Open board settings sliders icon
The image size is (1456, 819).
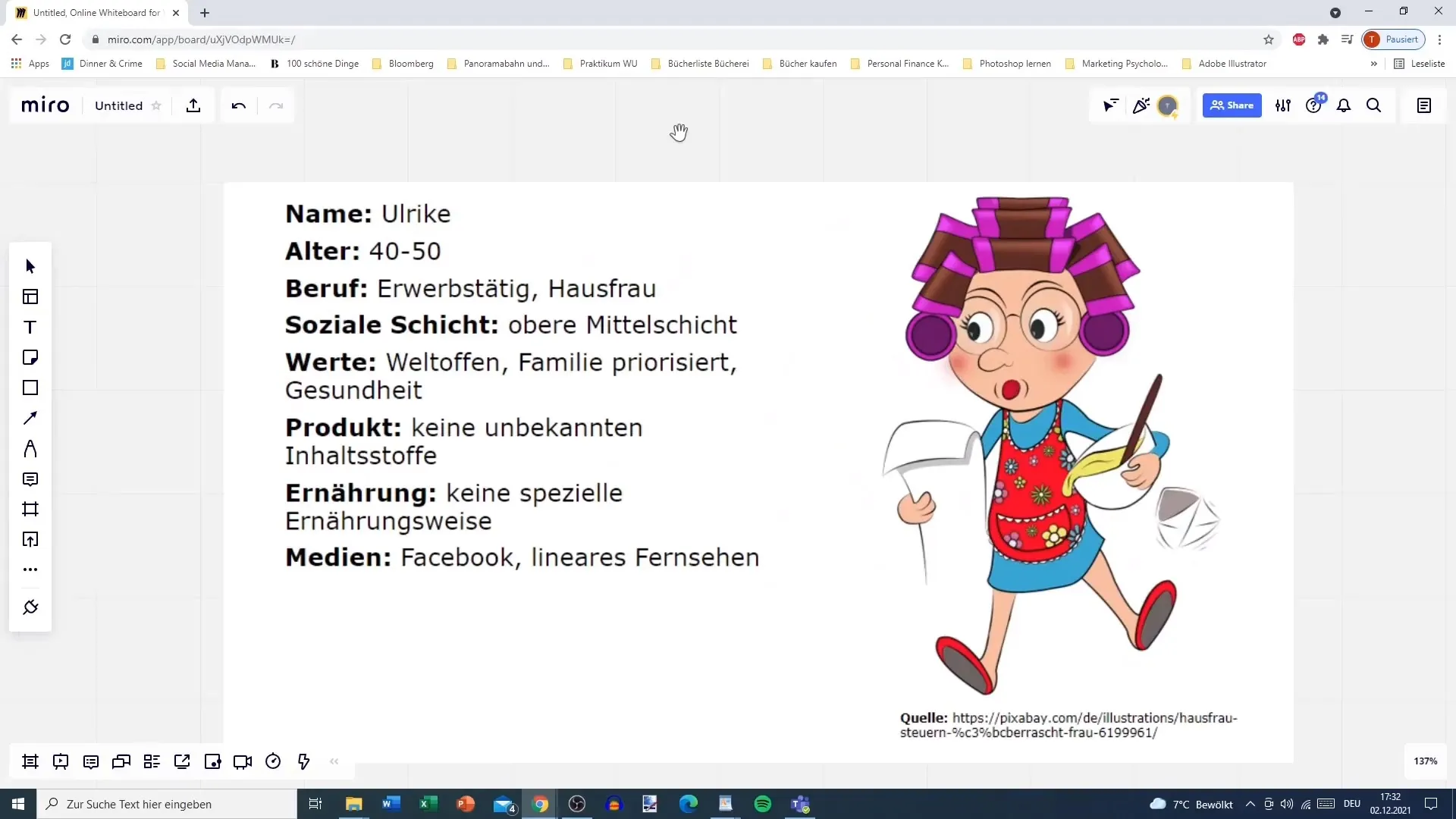pyautogui.click(x=1283, y=105)
